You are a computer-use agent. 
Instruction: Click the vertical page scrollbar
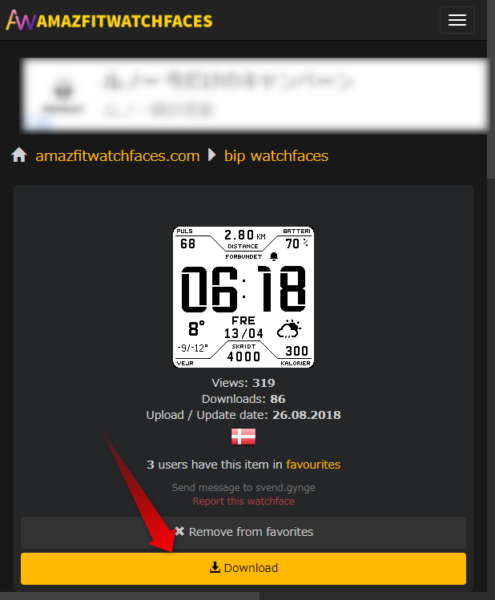click(491, 89)
